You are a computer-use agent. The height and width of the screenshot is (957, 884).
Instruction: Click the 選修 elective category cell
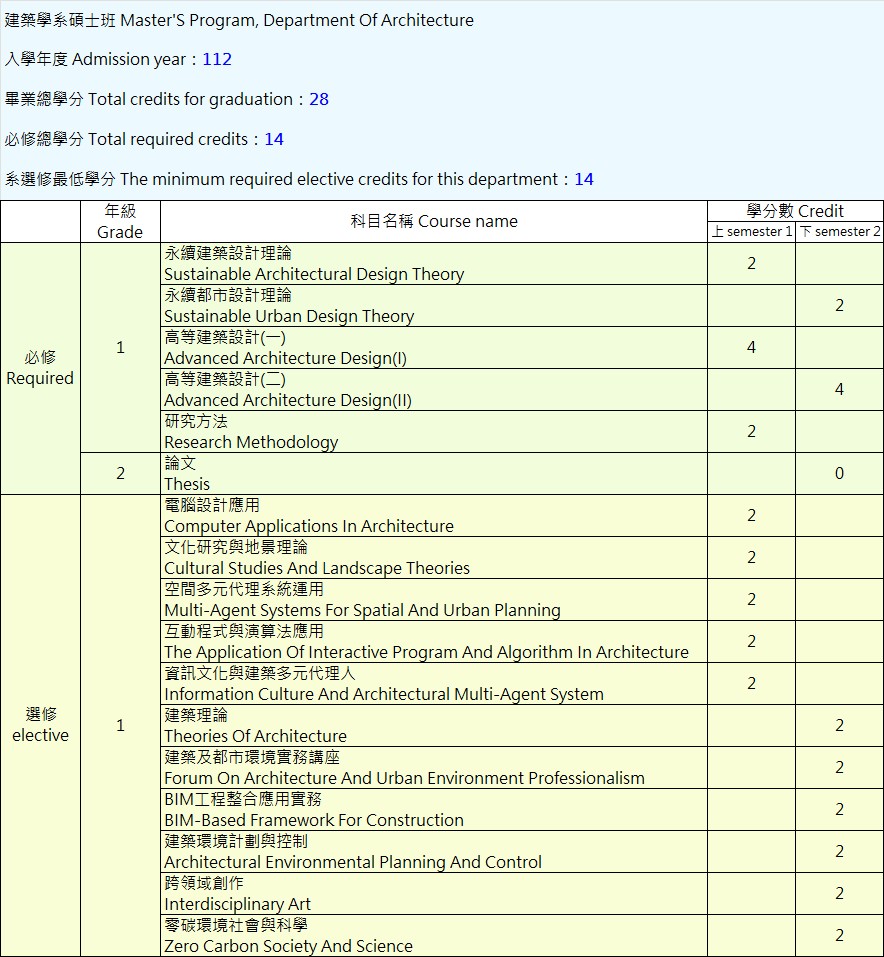pyautogui.click(x=40, y=725)
